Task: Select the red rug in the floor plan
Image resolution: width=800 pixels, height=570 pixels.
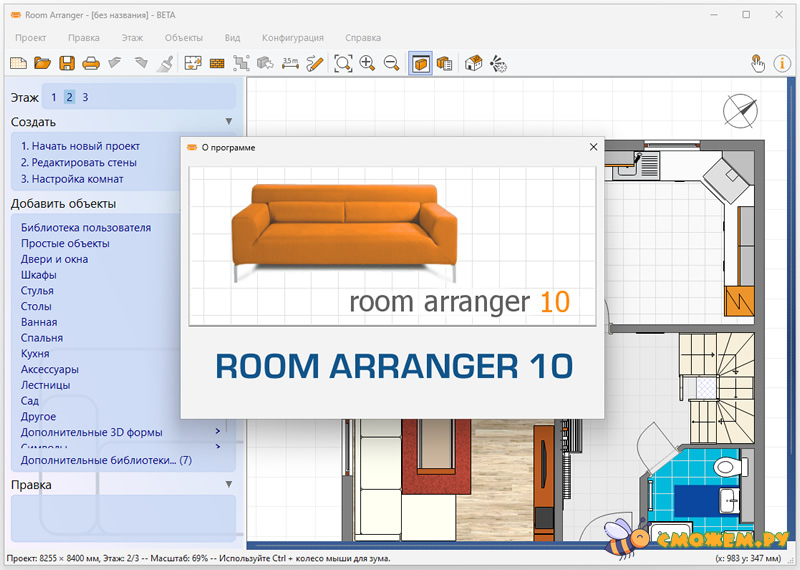Action: (x=436, y=457)
